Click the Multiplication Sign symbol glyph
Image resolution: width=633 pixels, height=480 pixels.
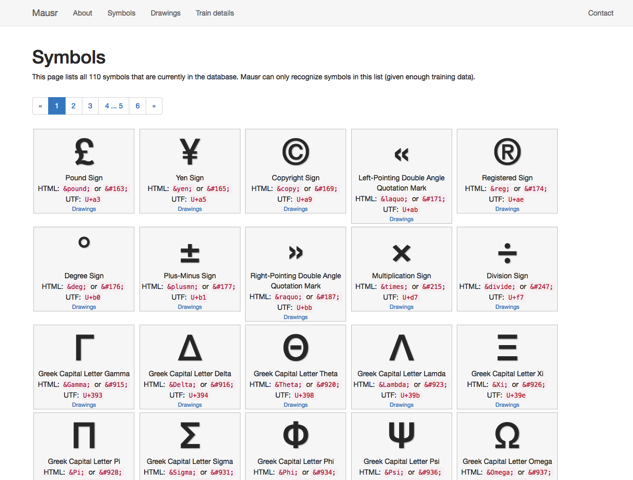click(x=401, y=254)
